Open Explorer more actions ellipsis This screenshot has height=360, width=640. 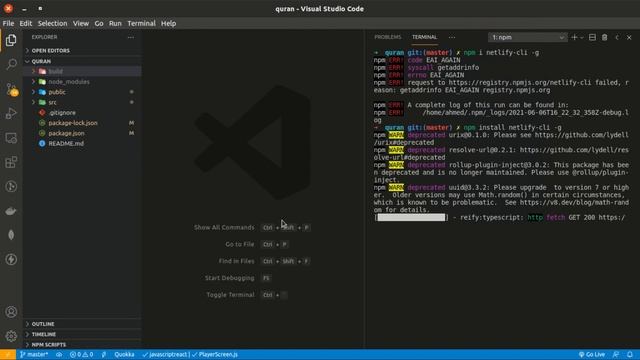coord(131,37)
